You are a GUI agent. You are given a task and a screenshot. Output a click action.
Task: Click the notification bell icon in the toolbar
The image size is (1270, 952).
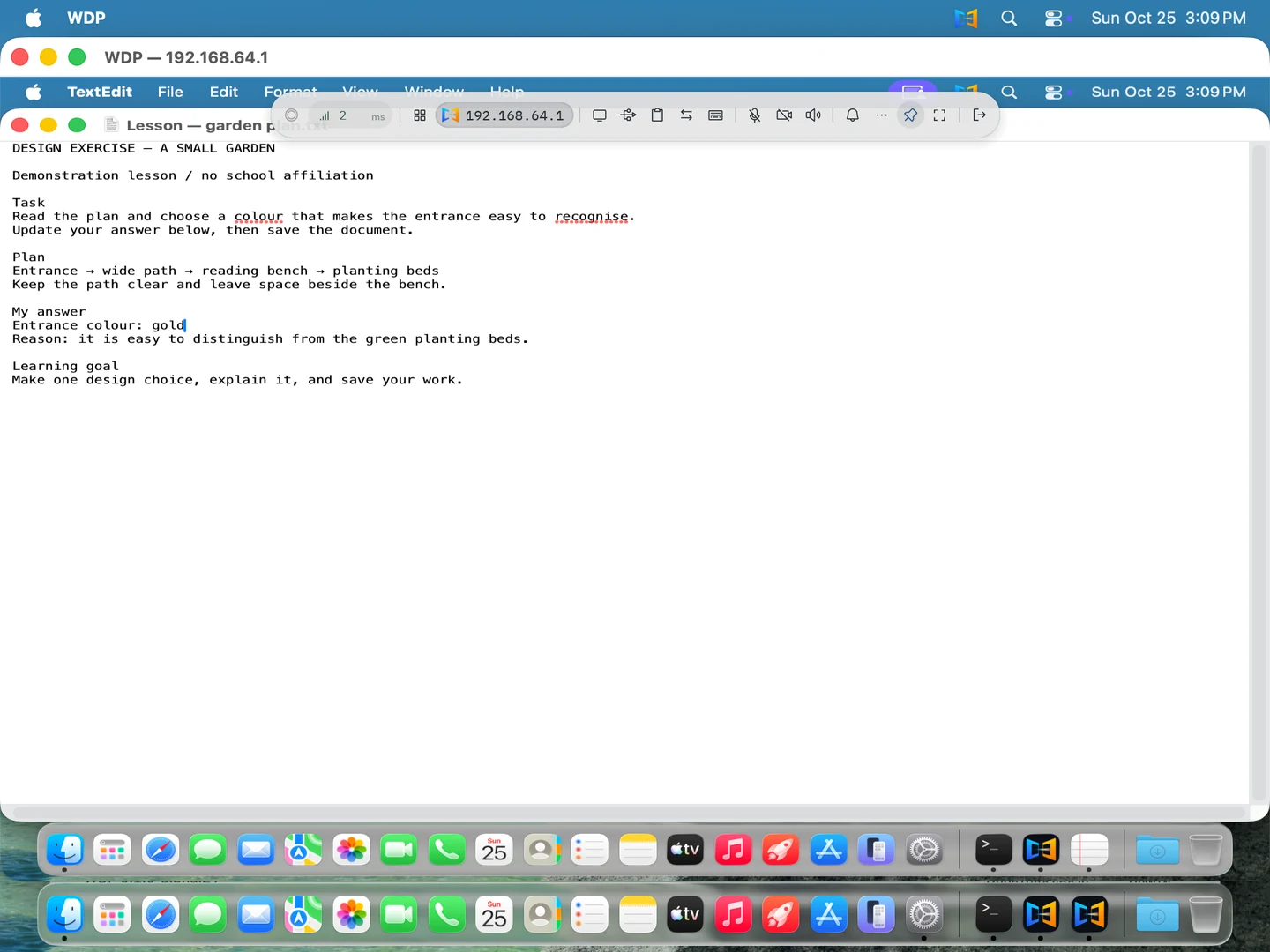point(853,115)
